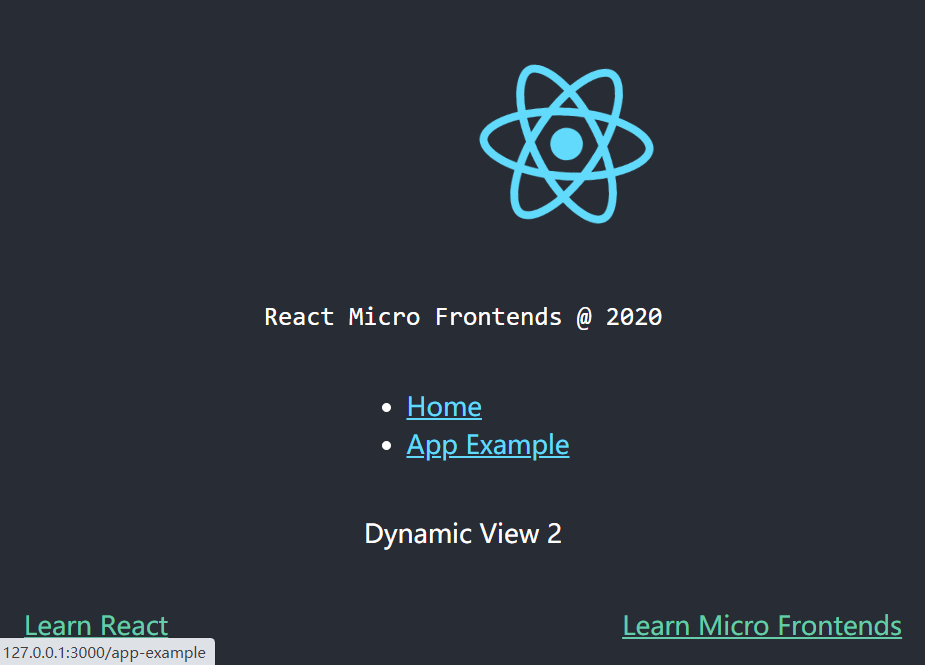Open the Learn Micro Frontends link
The width and height of the screenshot is (925, 665).
pyautogui.click(x=762, y=625)
